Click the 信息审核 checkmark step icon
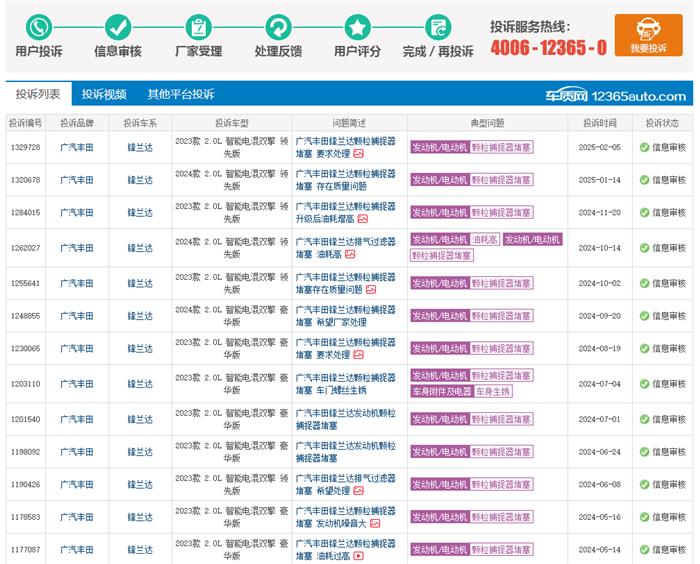 [x=118, y=27]
